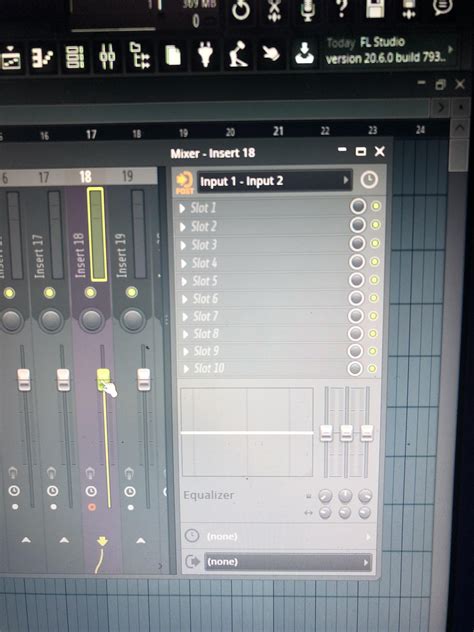The image size is (474, 632).
Task: Open the latency clock icon beside input selector
Action: 369,180
